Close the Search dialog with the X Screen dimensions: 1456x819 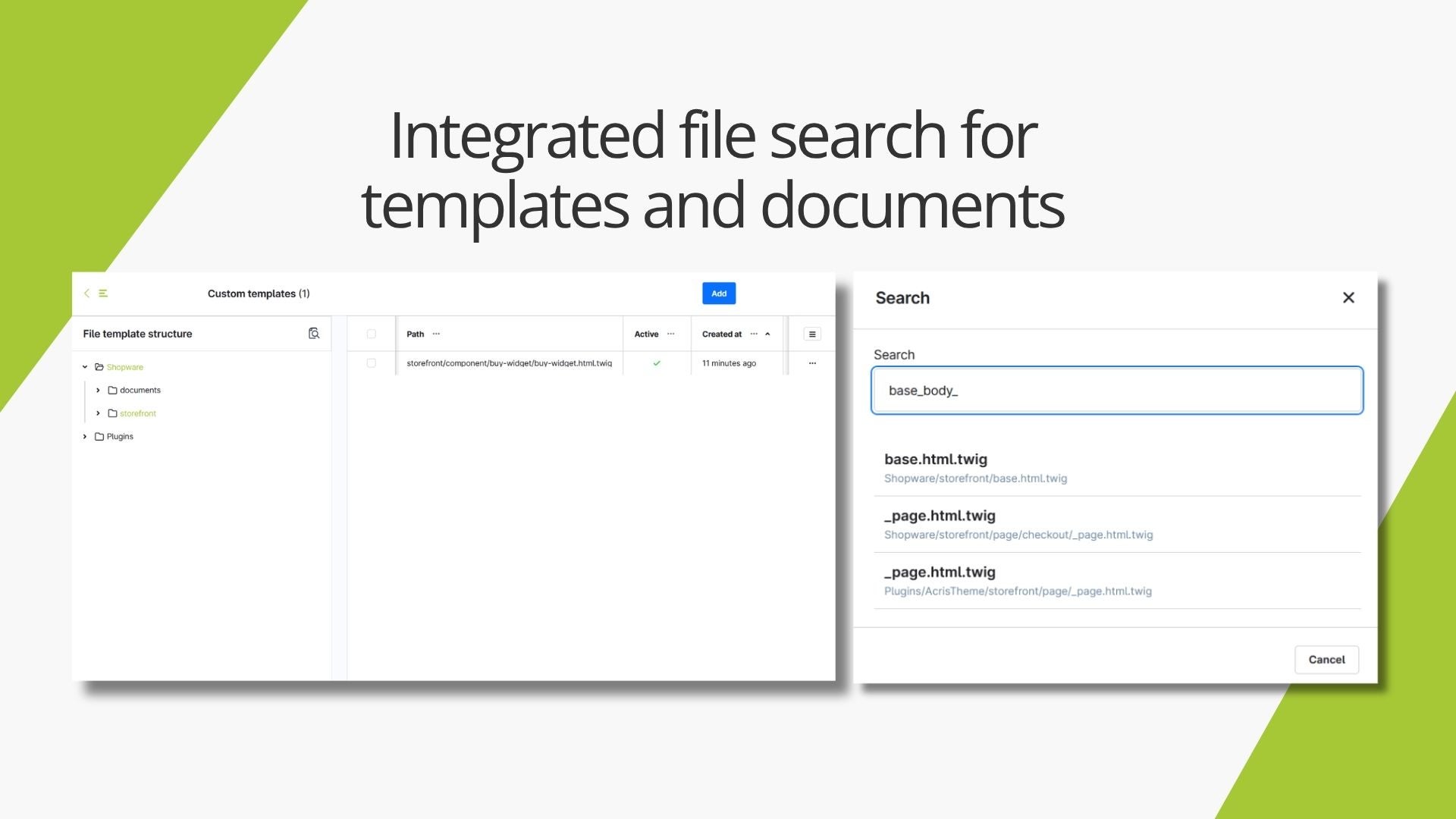(x=1348, y=298)
